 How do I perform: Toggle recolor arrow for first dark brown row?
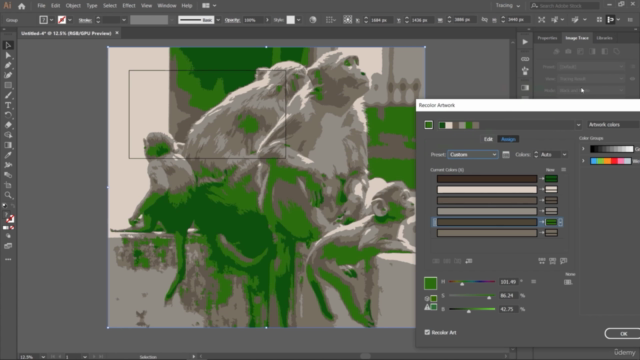tap(542, 179)
